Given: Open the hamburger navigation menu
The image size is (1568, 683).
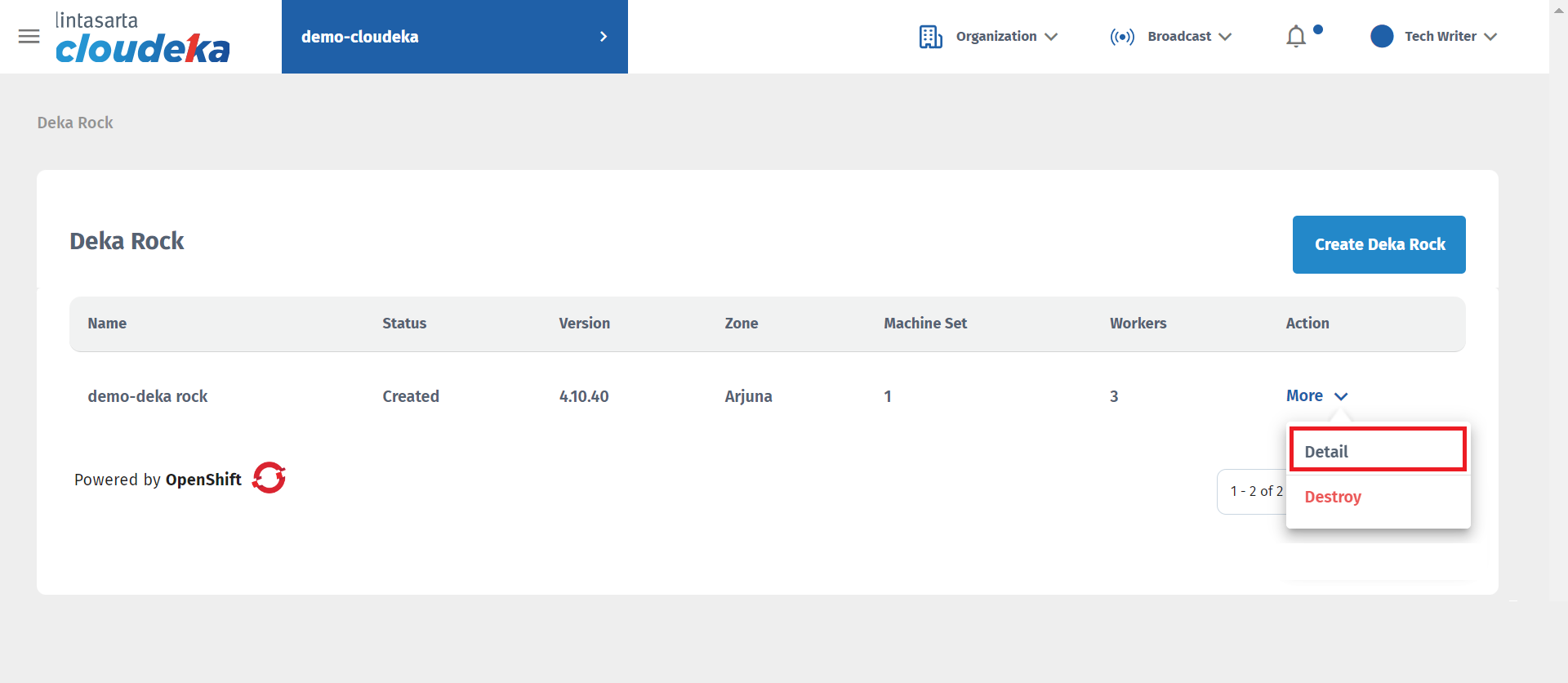Looking at the screenshot, I should coord(29,36).
